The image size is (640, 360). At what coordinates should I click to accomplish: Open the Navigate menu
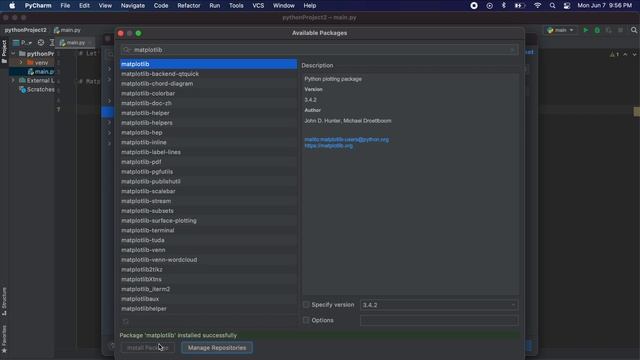(133, 6)
